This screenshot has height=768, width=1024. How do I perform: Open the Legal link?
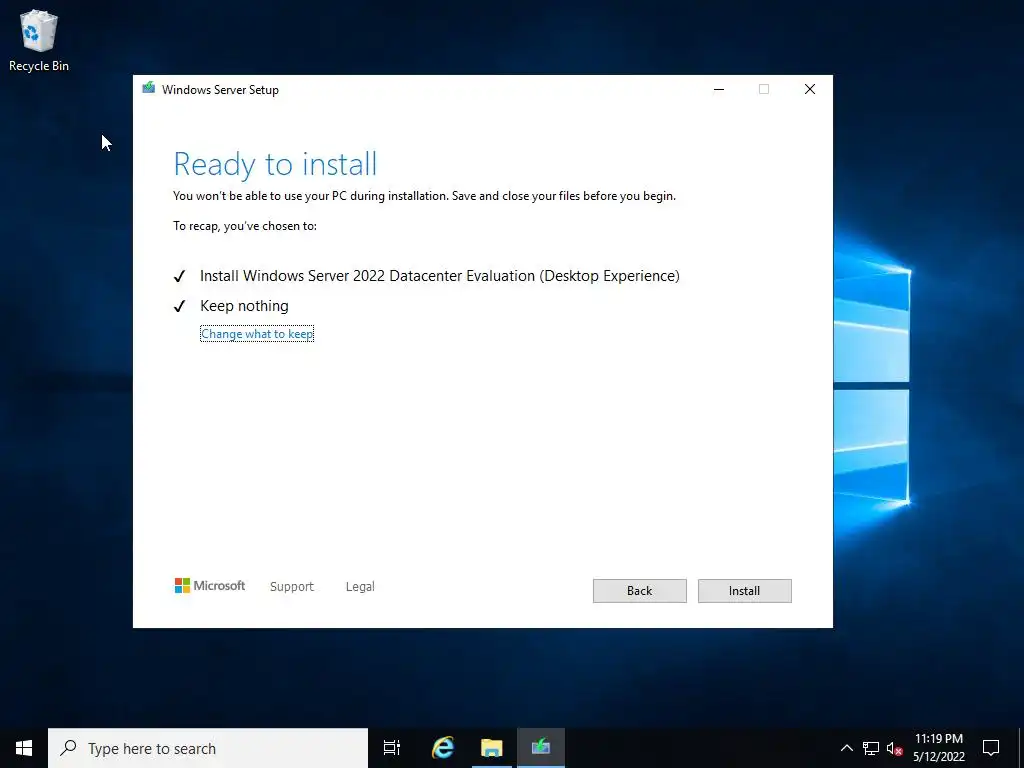point(360,586)
